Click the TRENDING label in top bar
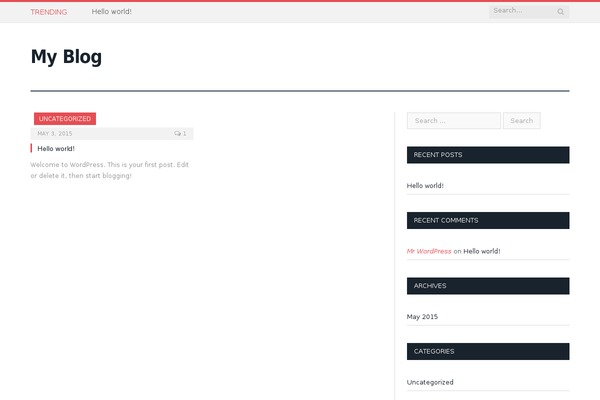Screen dimensions: 600x400 coord(49,12)
